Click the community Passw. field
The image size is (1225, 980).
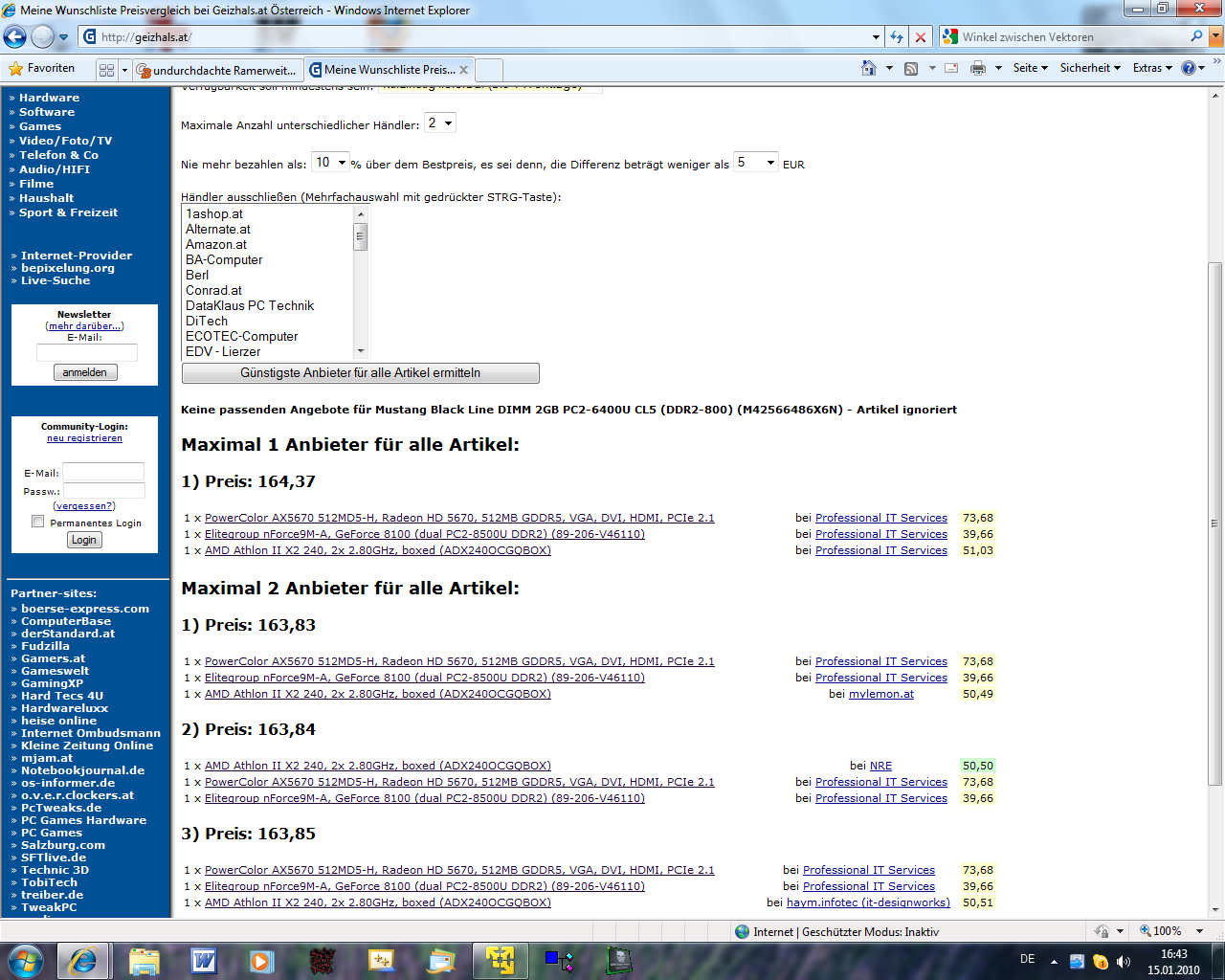coord(104,491)
